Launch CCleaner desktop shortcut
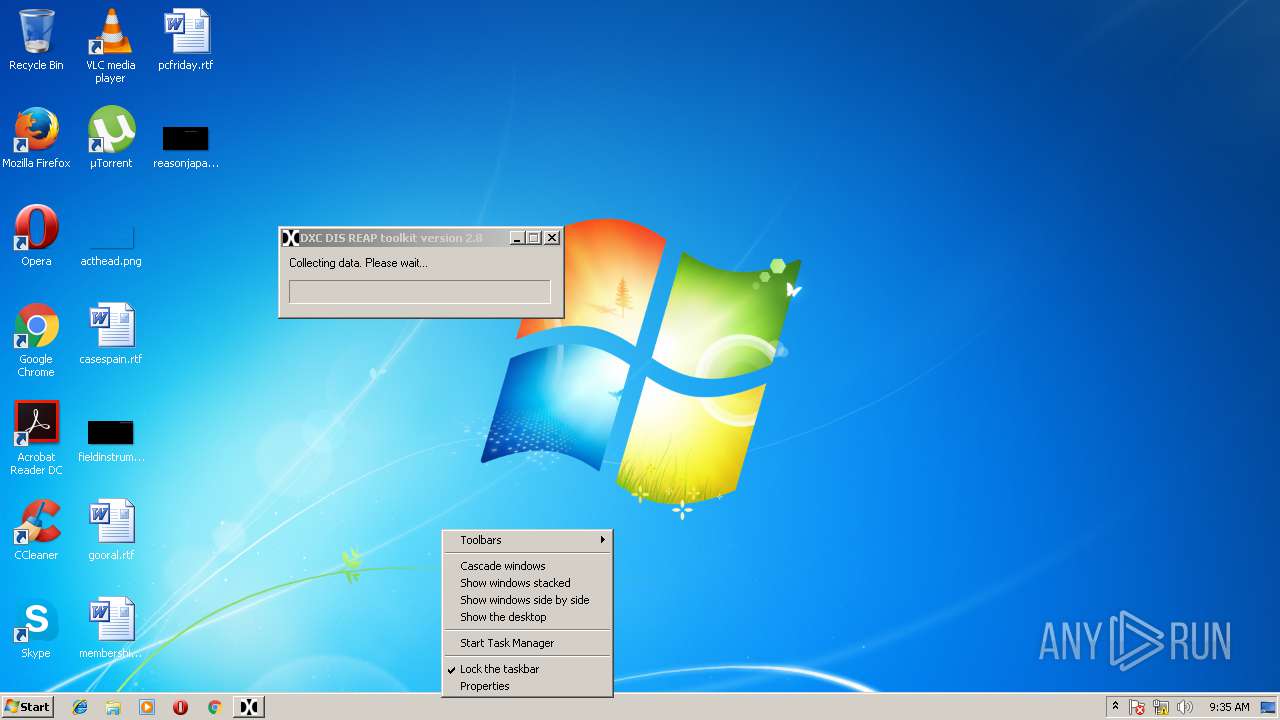The width and height of the screenshot is (1280, 720). [x=36, y=530]
